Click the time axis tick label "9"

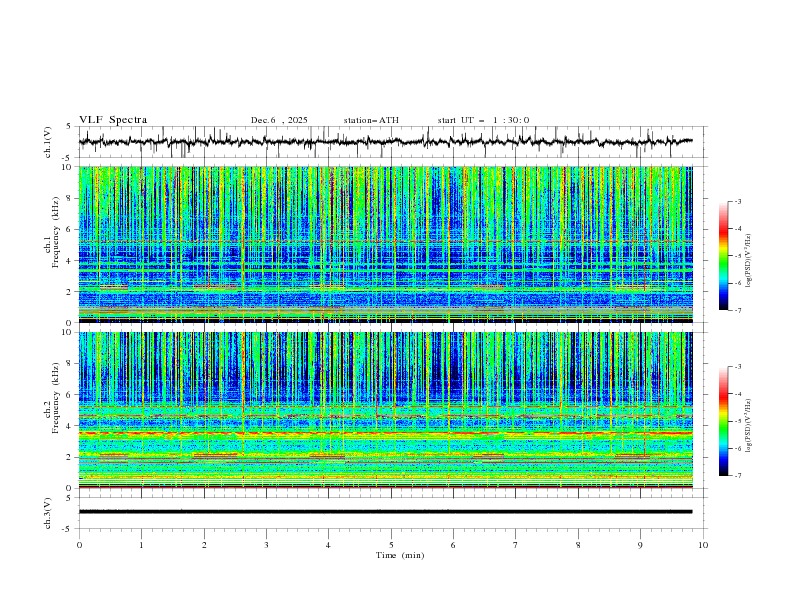(640, 545)
